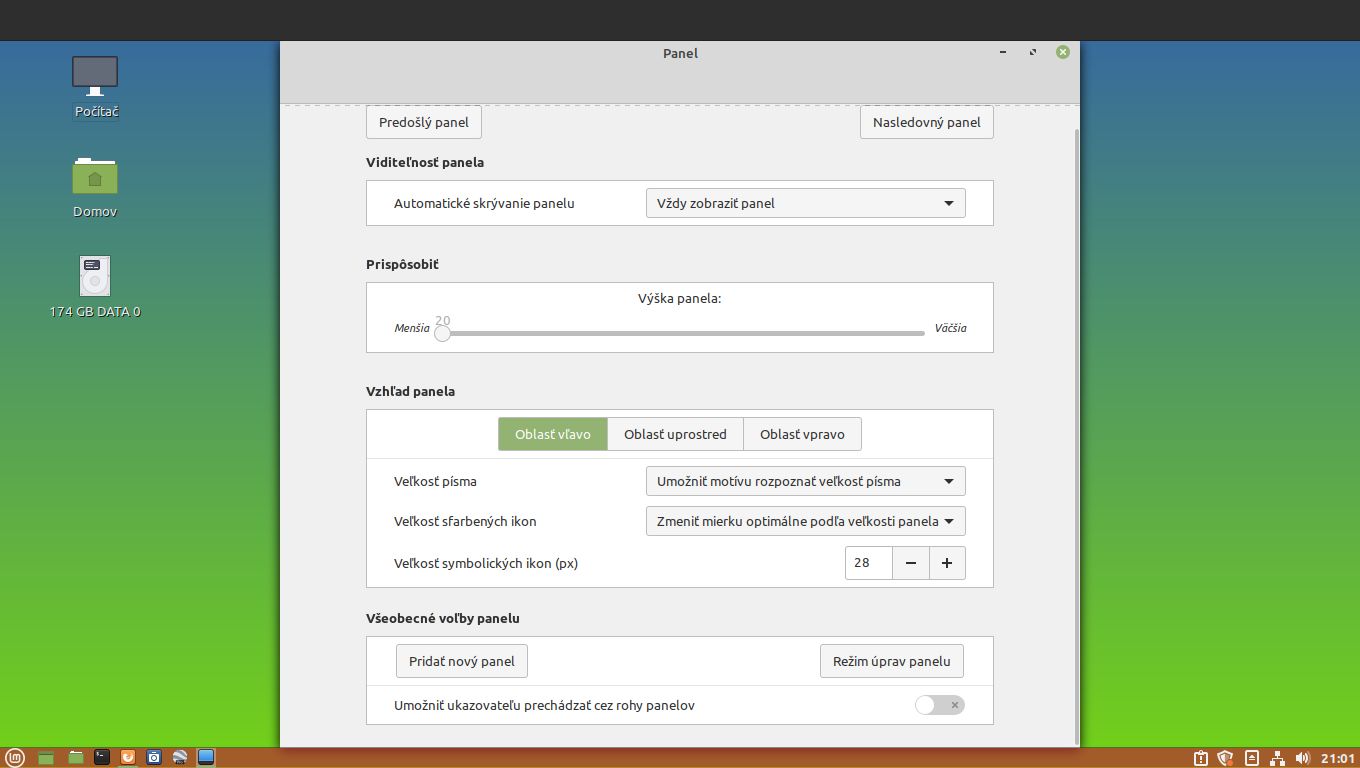
Task: Open the Linux Mint start menu
Action: (x=14, y=757)
